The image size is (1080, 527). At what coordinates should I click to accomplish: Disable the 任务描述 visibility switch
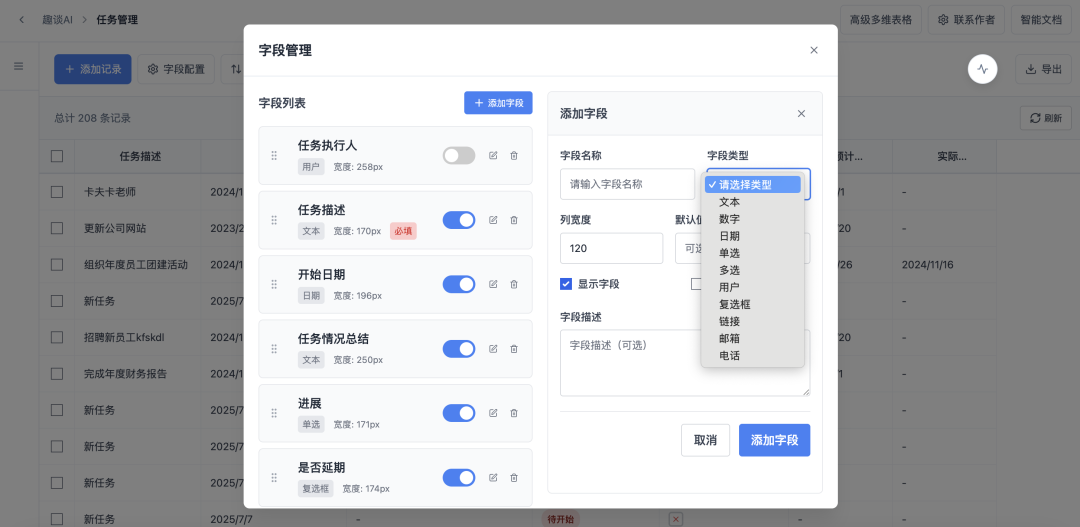(x=459, y=220)
